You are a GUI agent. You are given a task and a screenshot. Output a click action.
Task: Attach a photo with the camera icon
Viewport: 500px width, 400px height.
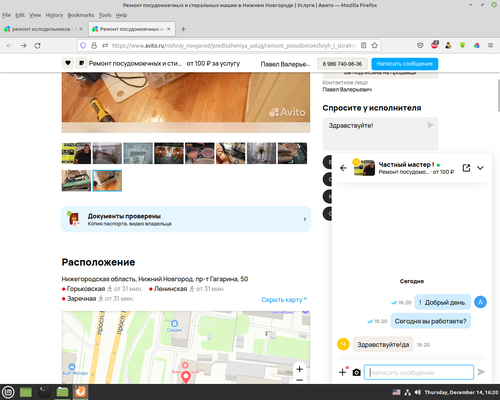pyautogui.click(x=356, y=372)
